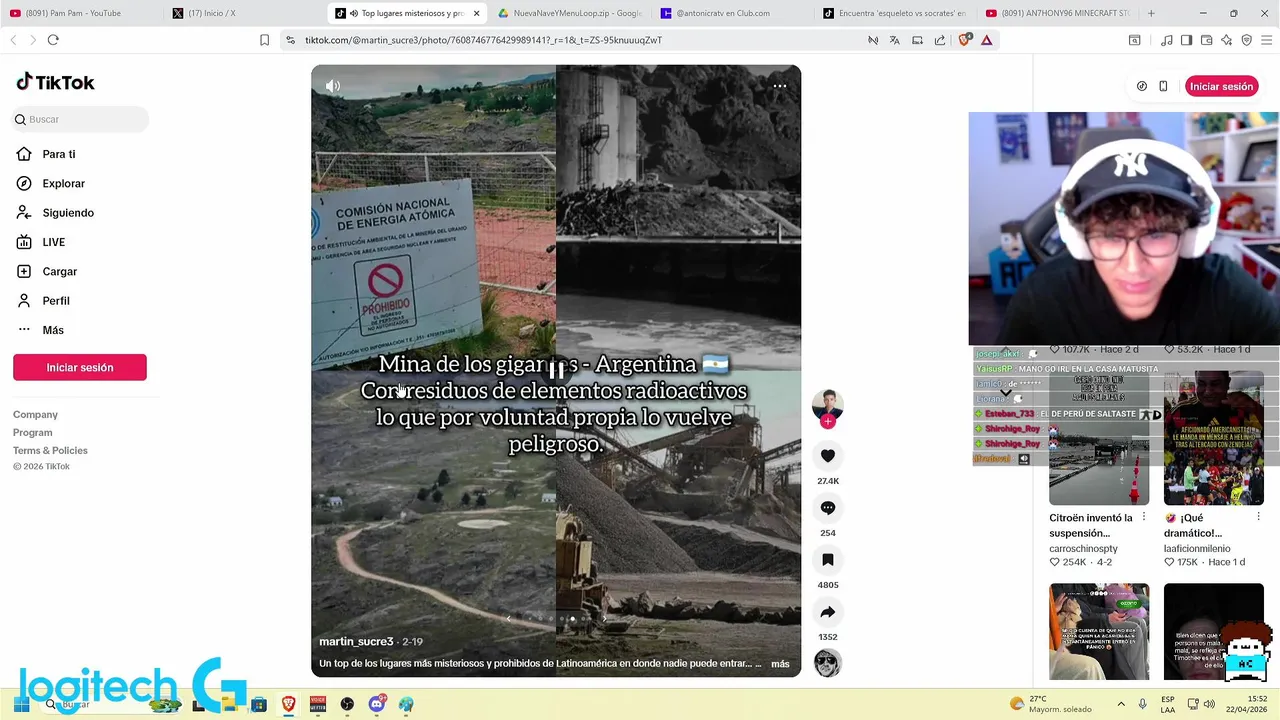Open the creator avatar beside video
Screen dimensions: 1280x720
pos(828,405)
